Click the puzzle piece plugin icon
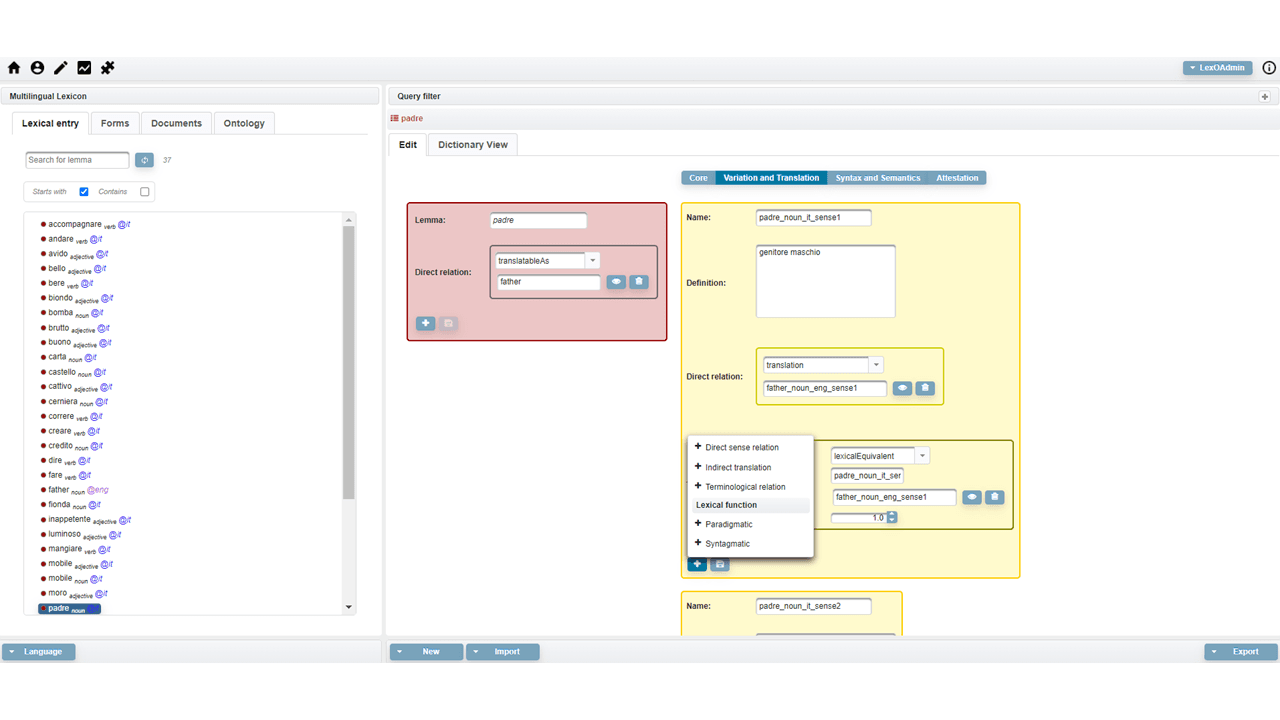This screenshot has width=1280, height=720. tap(108, 68)
